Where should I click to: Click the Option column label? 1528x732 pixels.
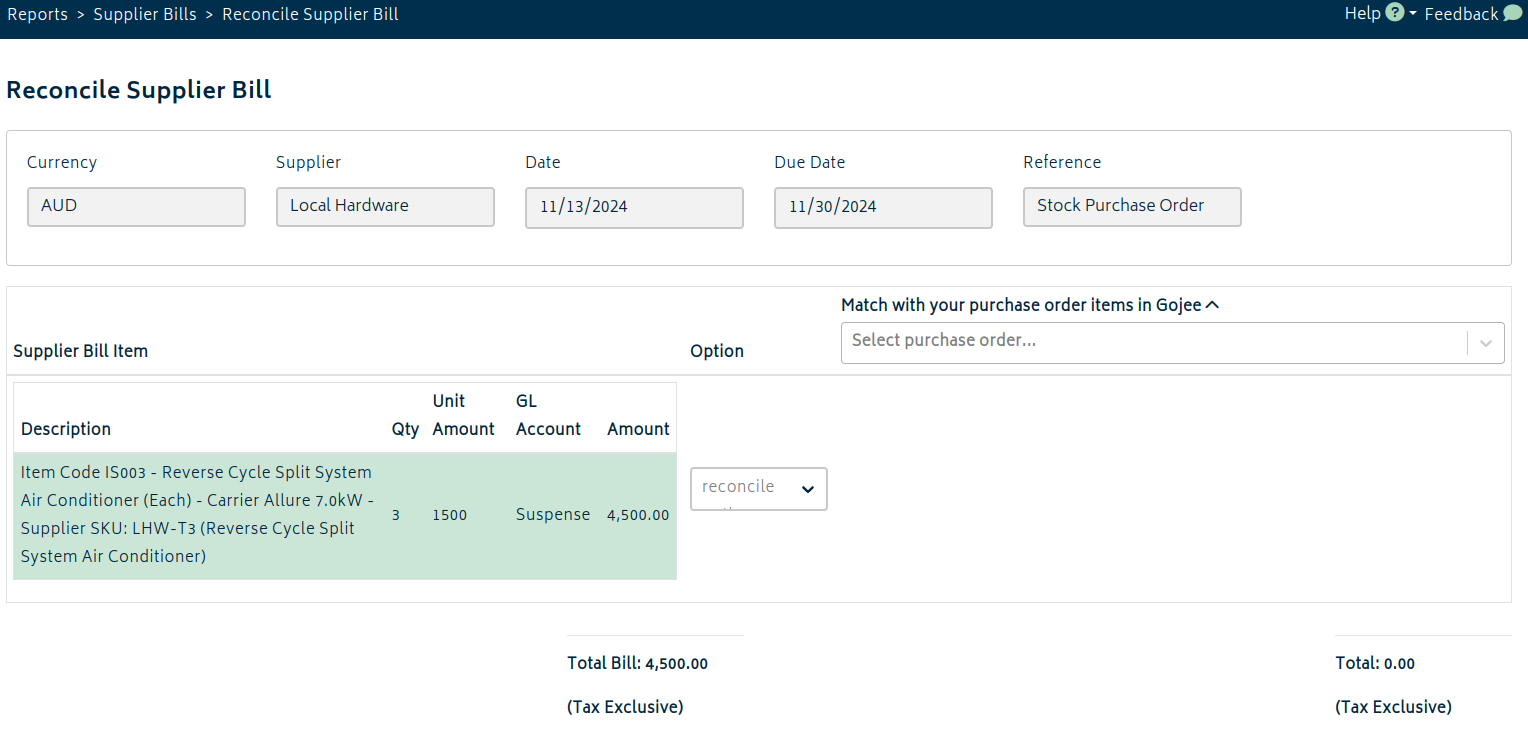[x=717, y=351]
